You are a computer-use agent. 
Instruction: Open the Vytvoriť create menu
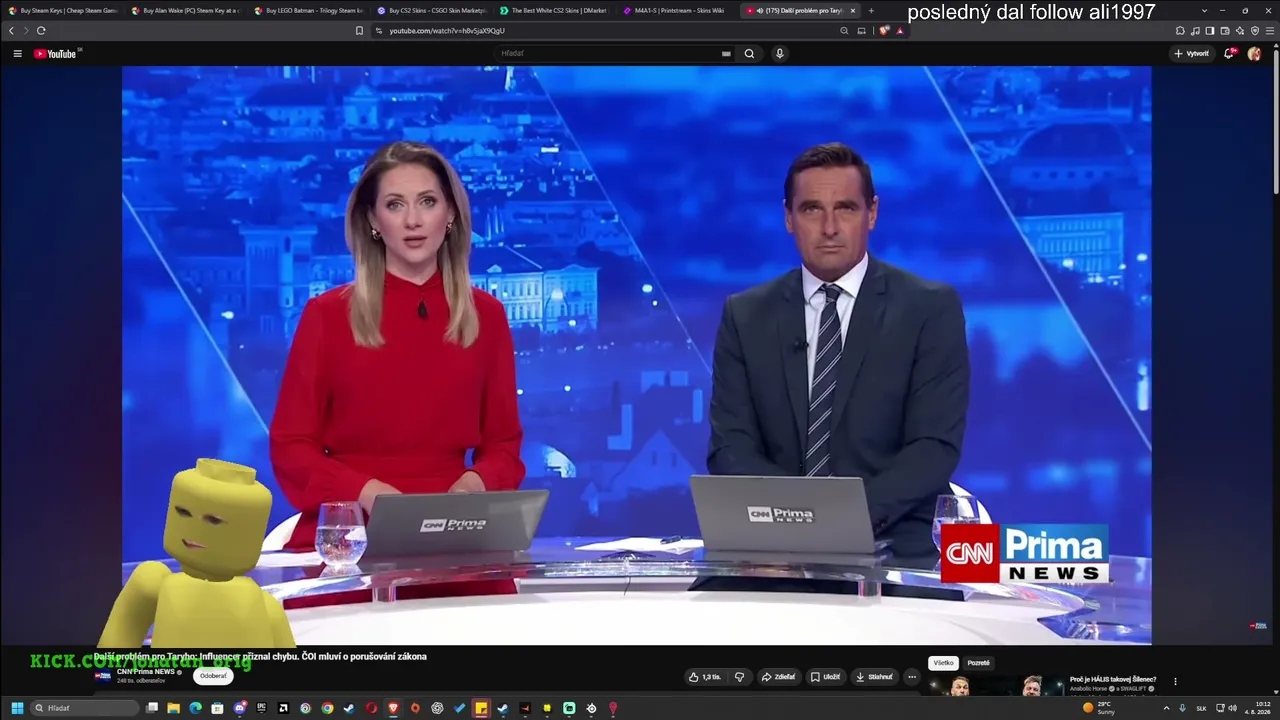click(x=1192, y=54)
